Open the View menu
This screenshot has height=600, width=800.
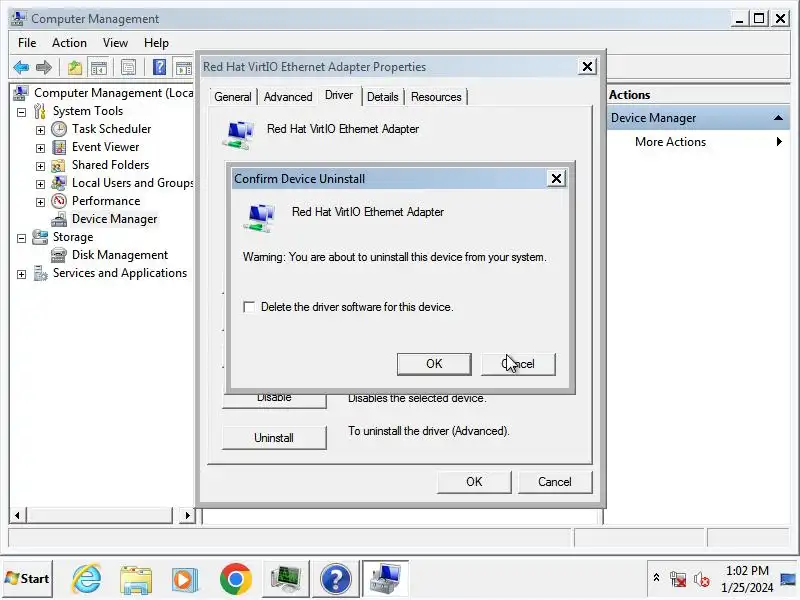[115, 43]
